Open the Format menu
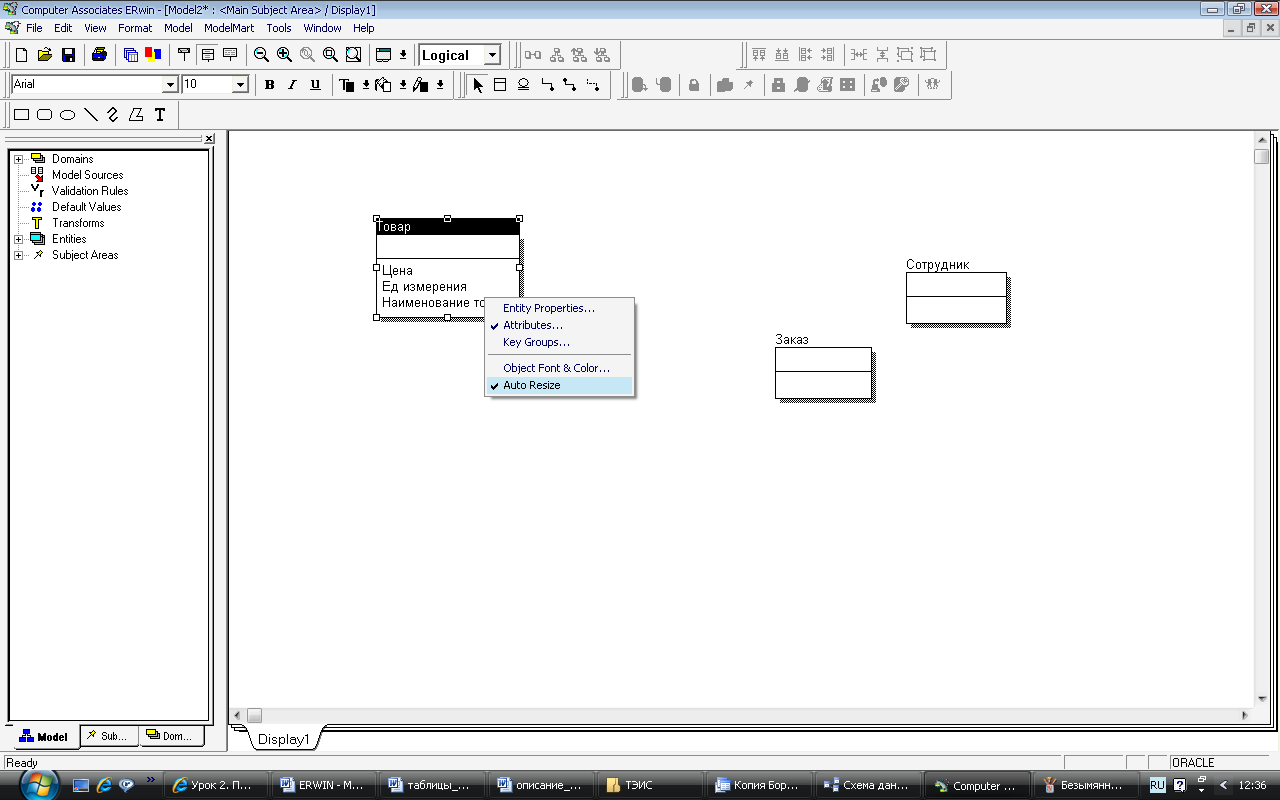Image resolution: width=1280 pixels, height=800 pixels. click(x=135, y=28)
